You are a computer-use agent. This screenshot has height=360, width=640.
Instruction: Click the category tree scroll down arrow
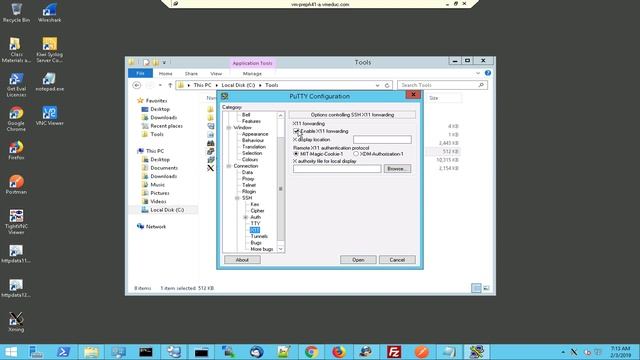pos(280,249)
